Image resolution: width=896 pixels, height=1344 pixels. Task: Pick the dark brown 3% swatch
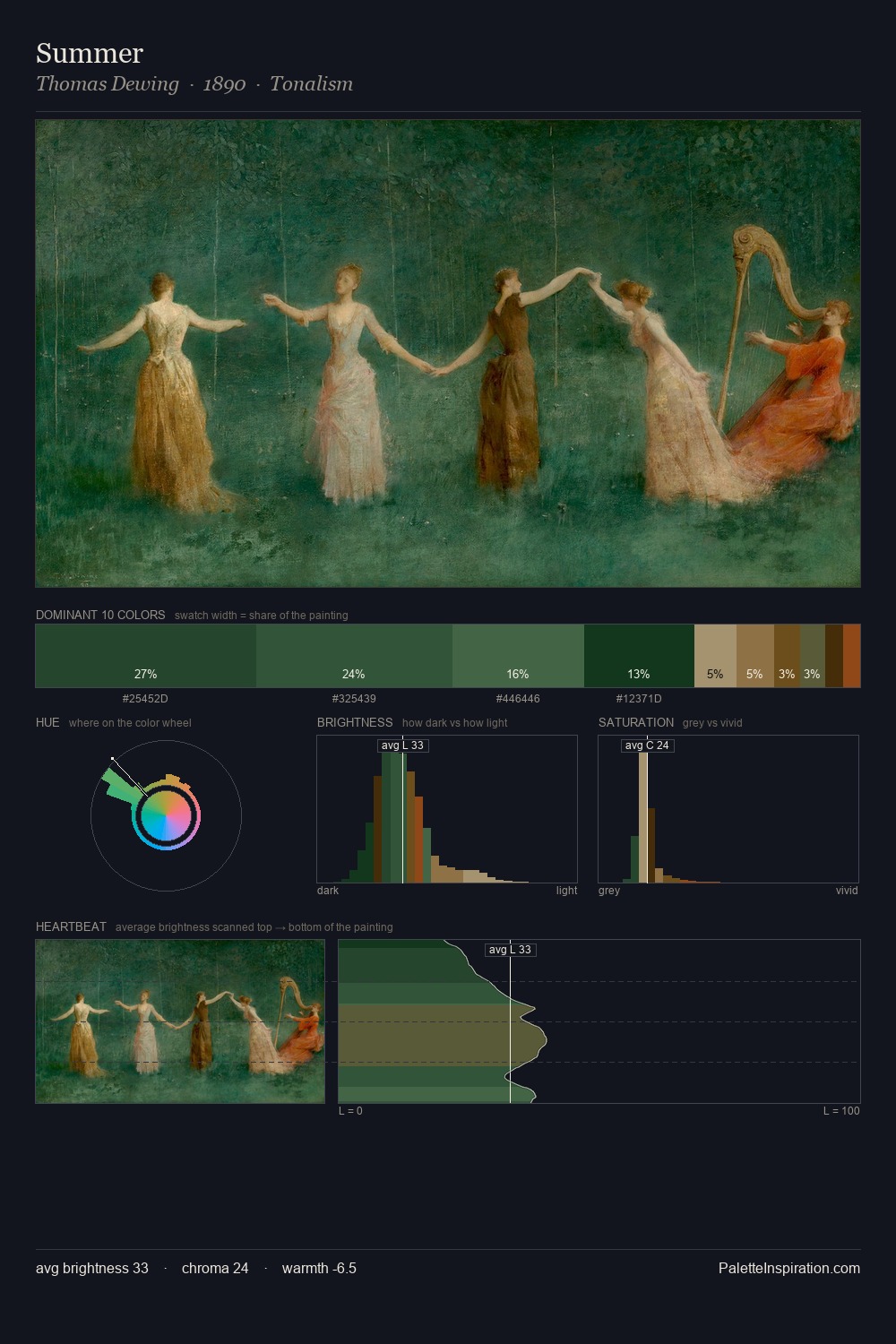click(787, 656)
